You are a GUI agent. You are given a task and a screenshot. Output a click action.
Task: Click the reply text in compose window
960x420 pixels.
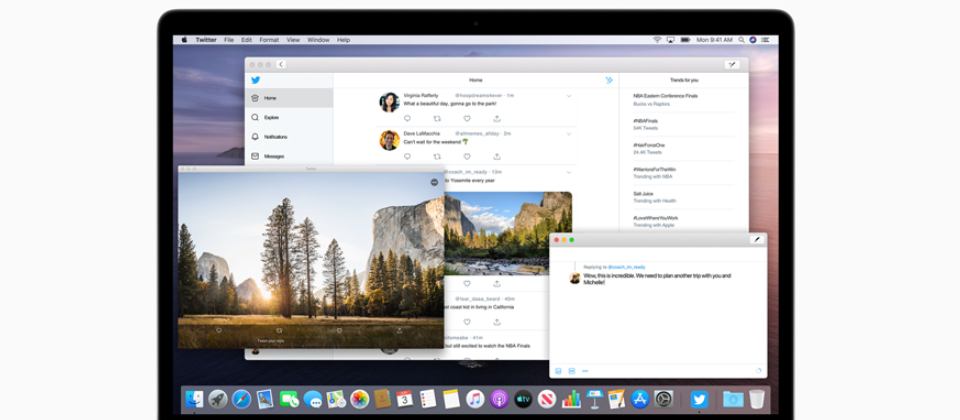coord(657,279)
